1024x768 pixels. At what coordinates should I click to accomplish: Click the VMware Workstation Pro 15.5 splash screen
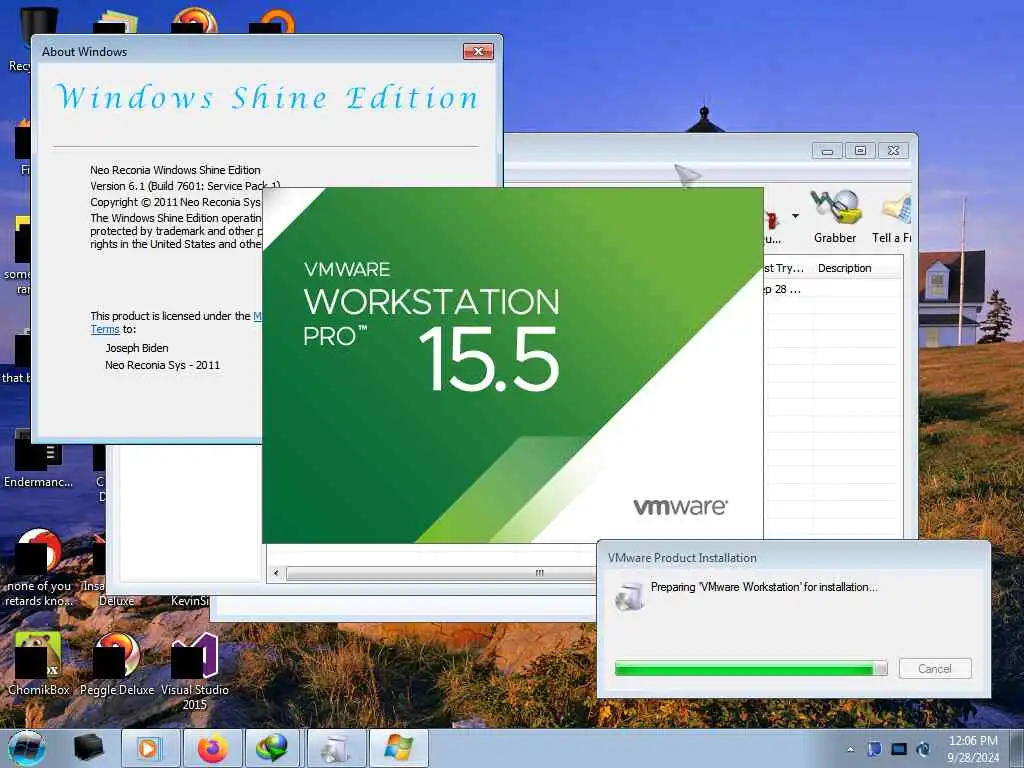513,365
